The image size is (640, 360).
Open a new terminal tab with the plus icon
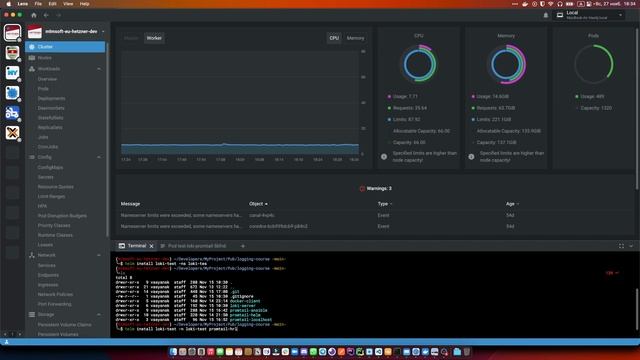click(x=243, y=246)
